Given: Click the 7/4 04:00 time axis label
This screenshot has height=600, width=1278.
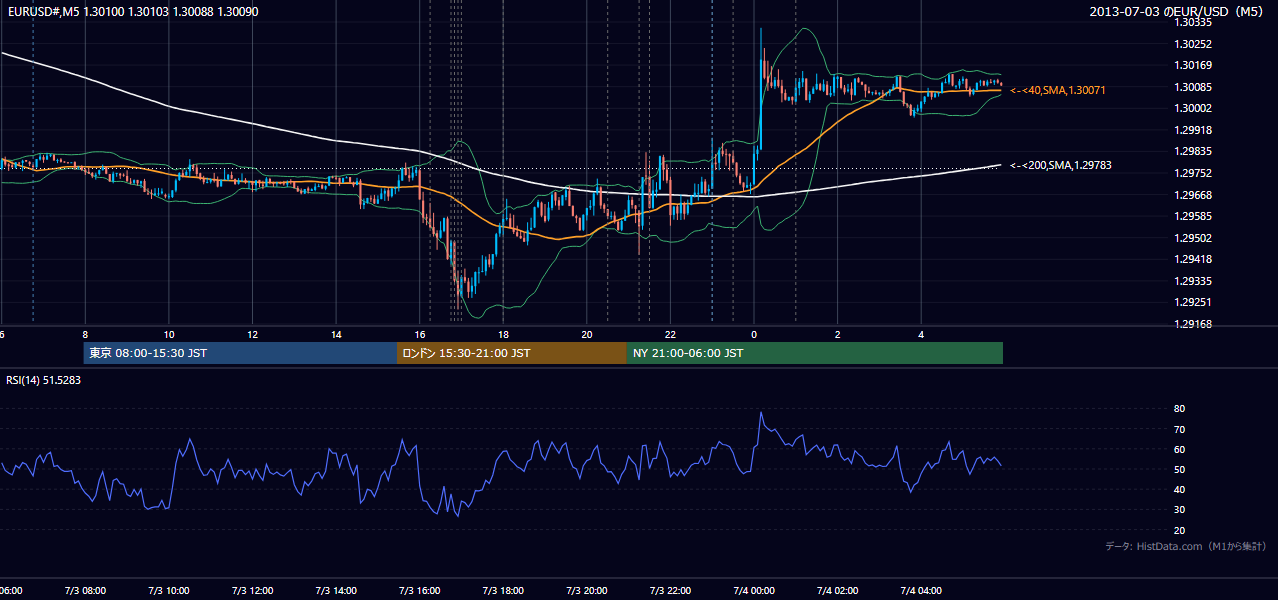Looking at the screenshot, I should pyautogui.click(x=922, y=591).
